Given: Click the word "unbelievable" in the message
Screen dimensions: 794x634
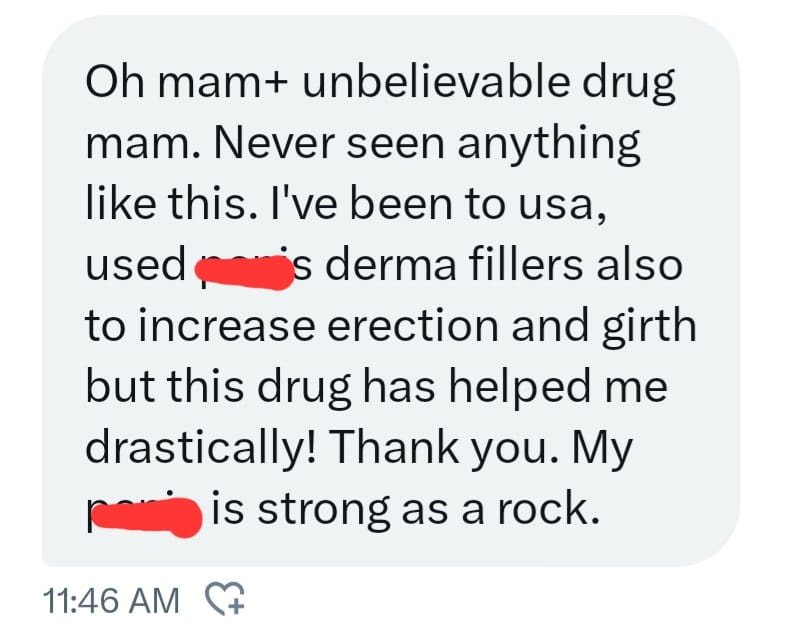Looking at the screenshot, I should (436, 82).
